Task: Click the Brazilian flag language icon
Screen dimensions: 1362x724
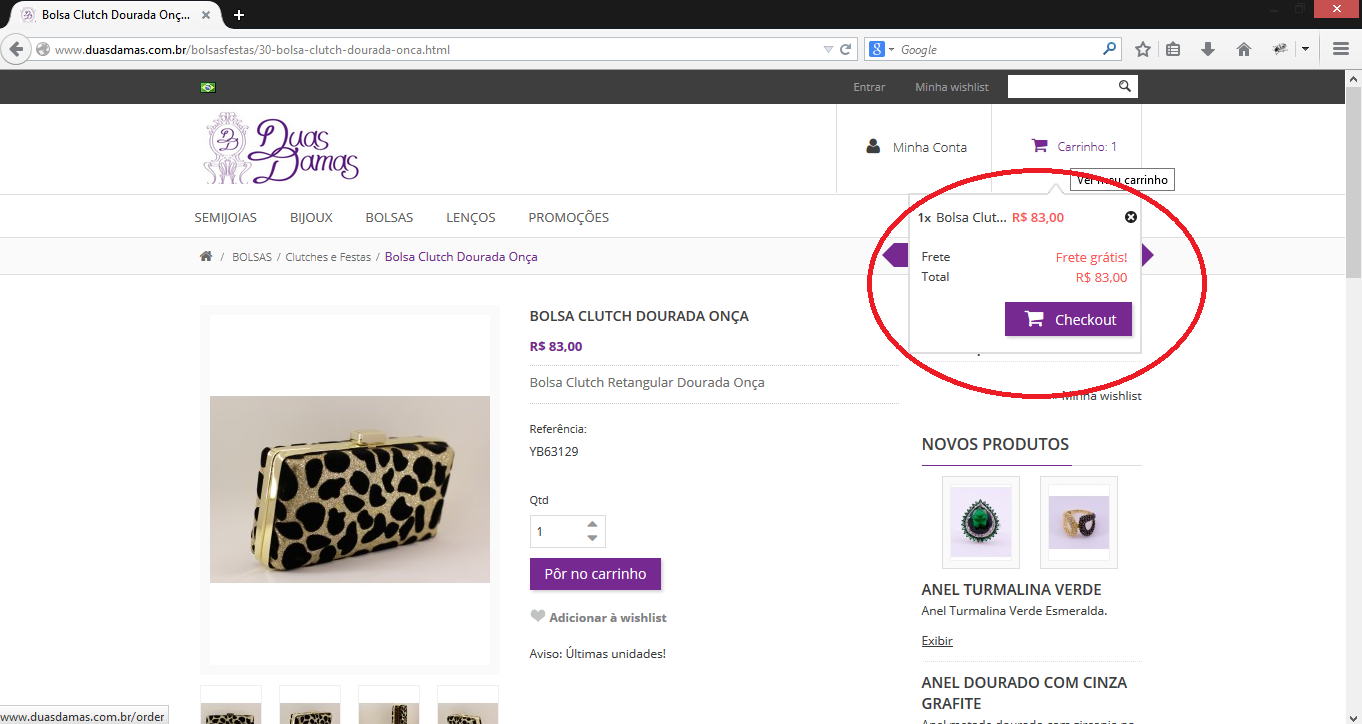Action: click(x=208, y=87)
